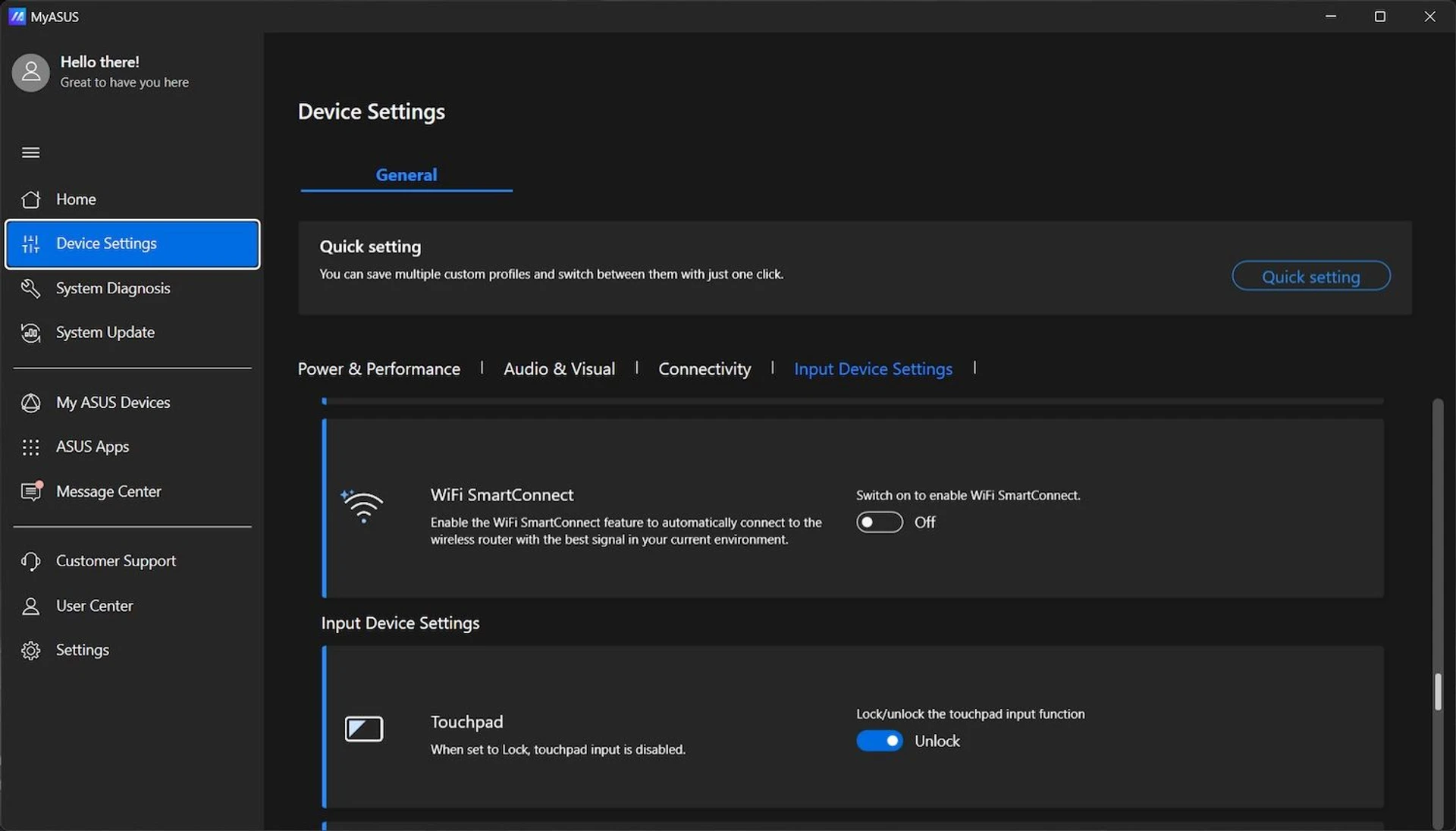Click 'Lock/unlock the touchpad input function' text
Viewport: 1456px width, 831px height.
tap(971, 714)
